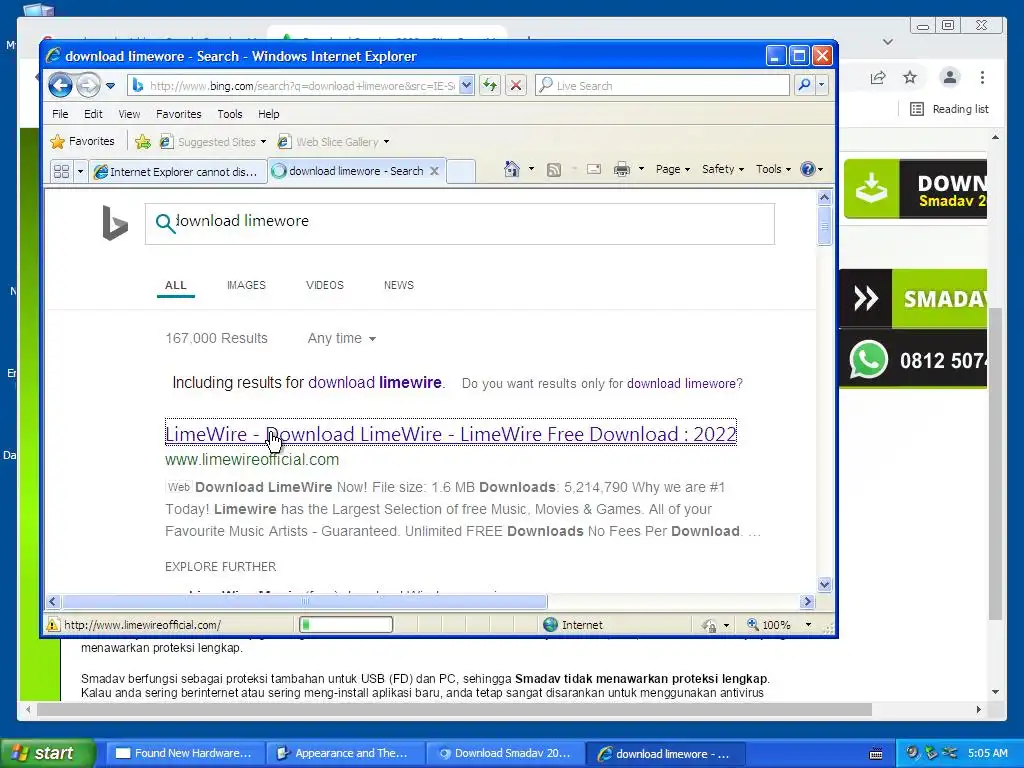Image resolution: width=1024 pixels, height=768 pixels.
Task: Click the RSS Feeds icon
Action: pos(554,170)
